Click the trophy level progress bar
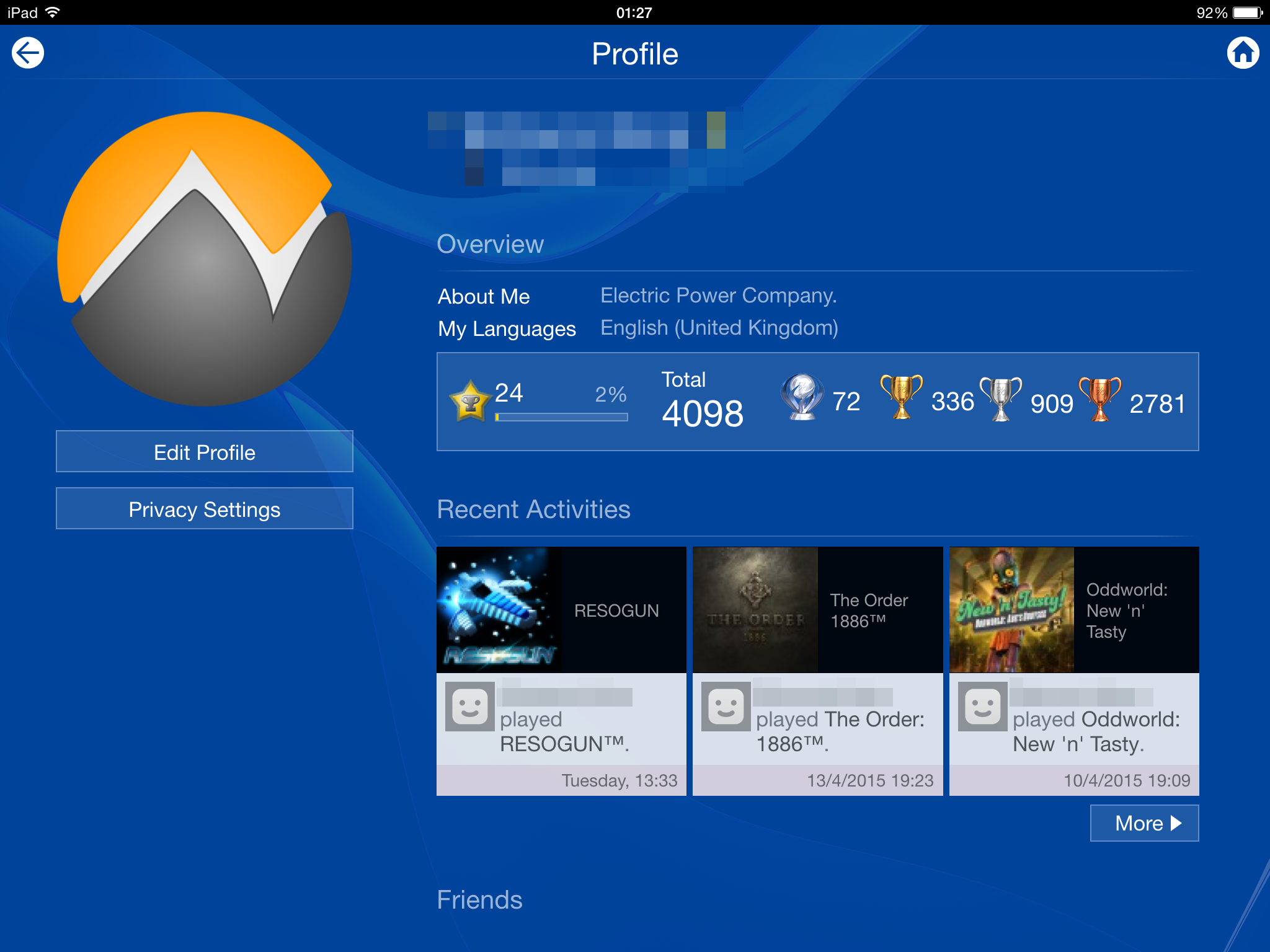 point(561,417)
